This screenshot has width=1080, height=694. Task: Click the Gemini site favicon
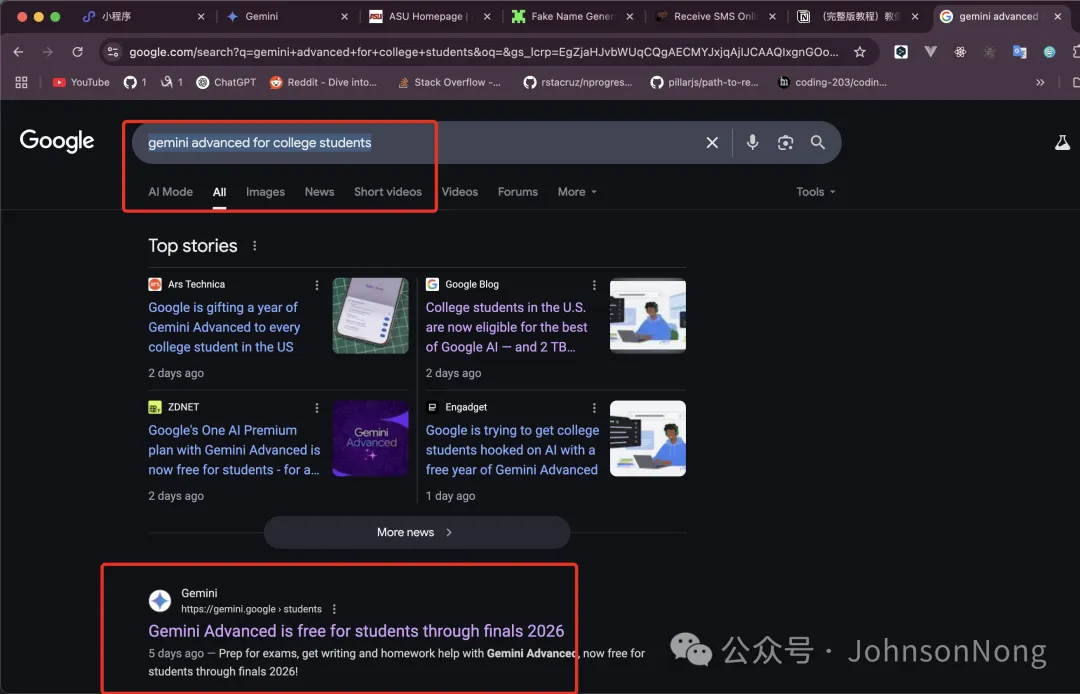pyautogui.click(x=160, y=600)
